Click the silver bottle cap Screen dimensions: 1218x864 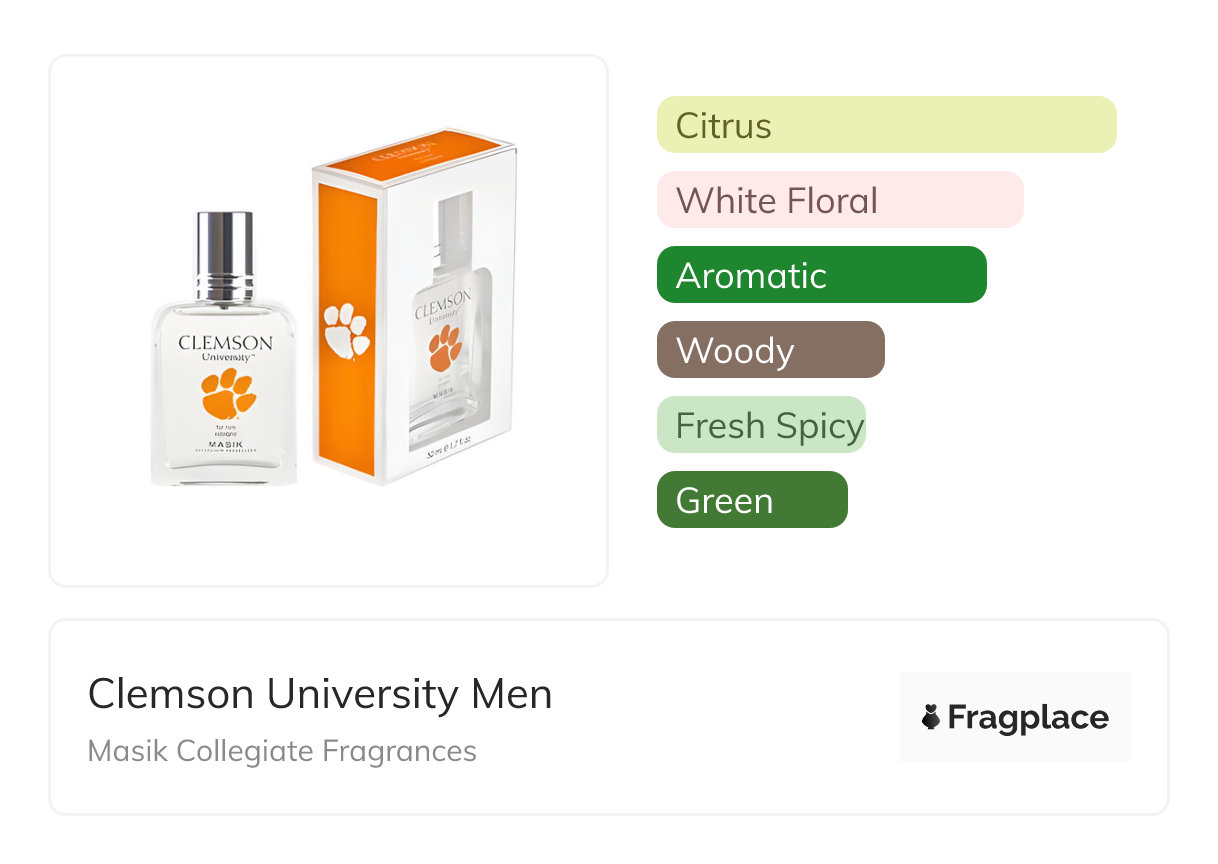pyautogui.click(x=224, y=255)
